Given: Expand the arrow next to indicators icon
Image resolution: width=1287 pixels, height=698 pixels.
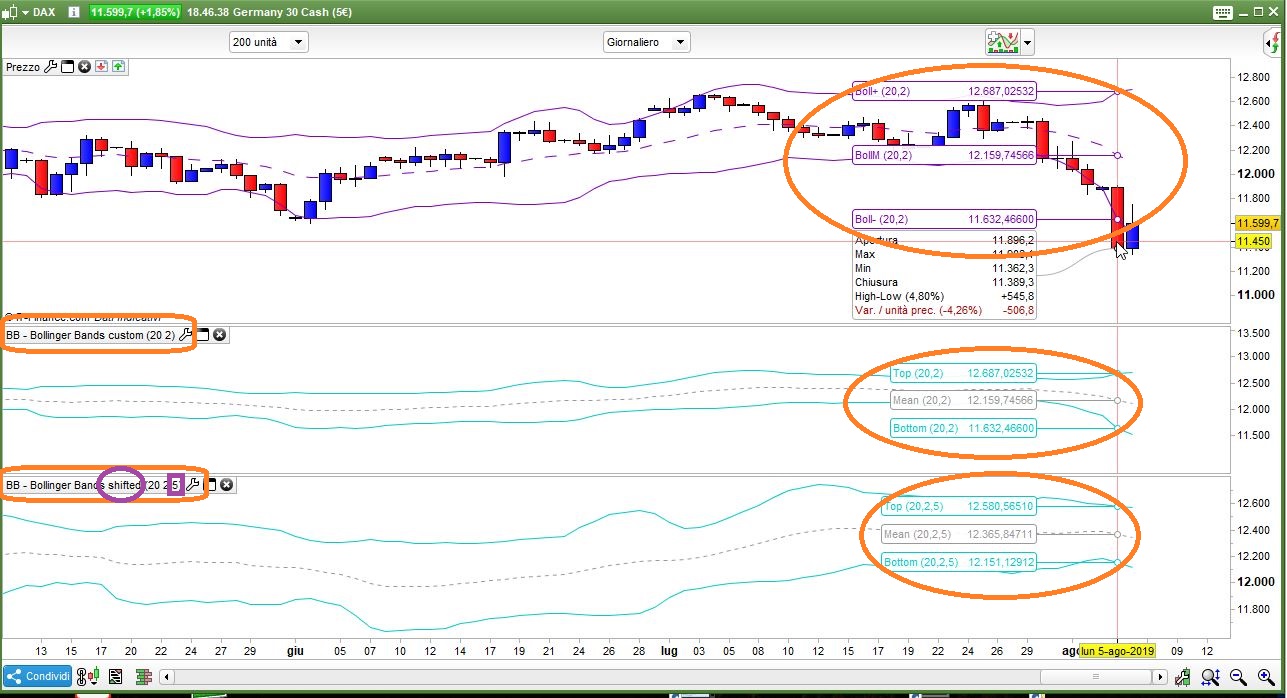Looking at the screenshot, I should tap(1028, 43).
